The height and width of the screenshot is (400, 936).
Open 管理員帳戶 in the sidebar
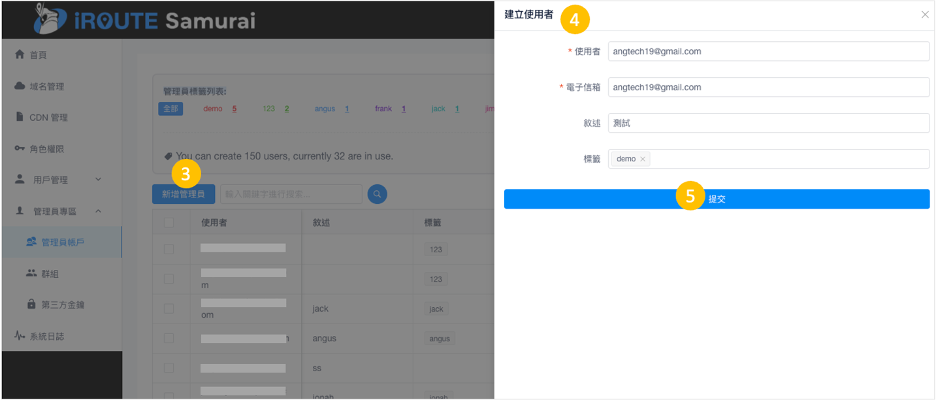pyautogui.click(x=61, y=242)
